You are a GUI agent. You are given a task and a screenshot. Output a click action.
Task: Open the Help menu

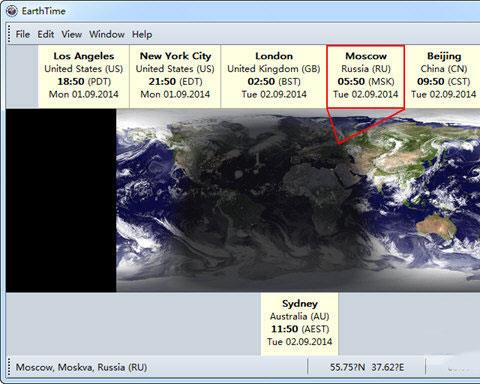coord(142,34)
